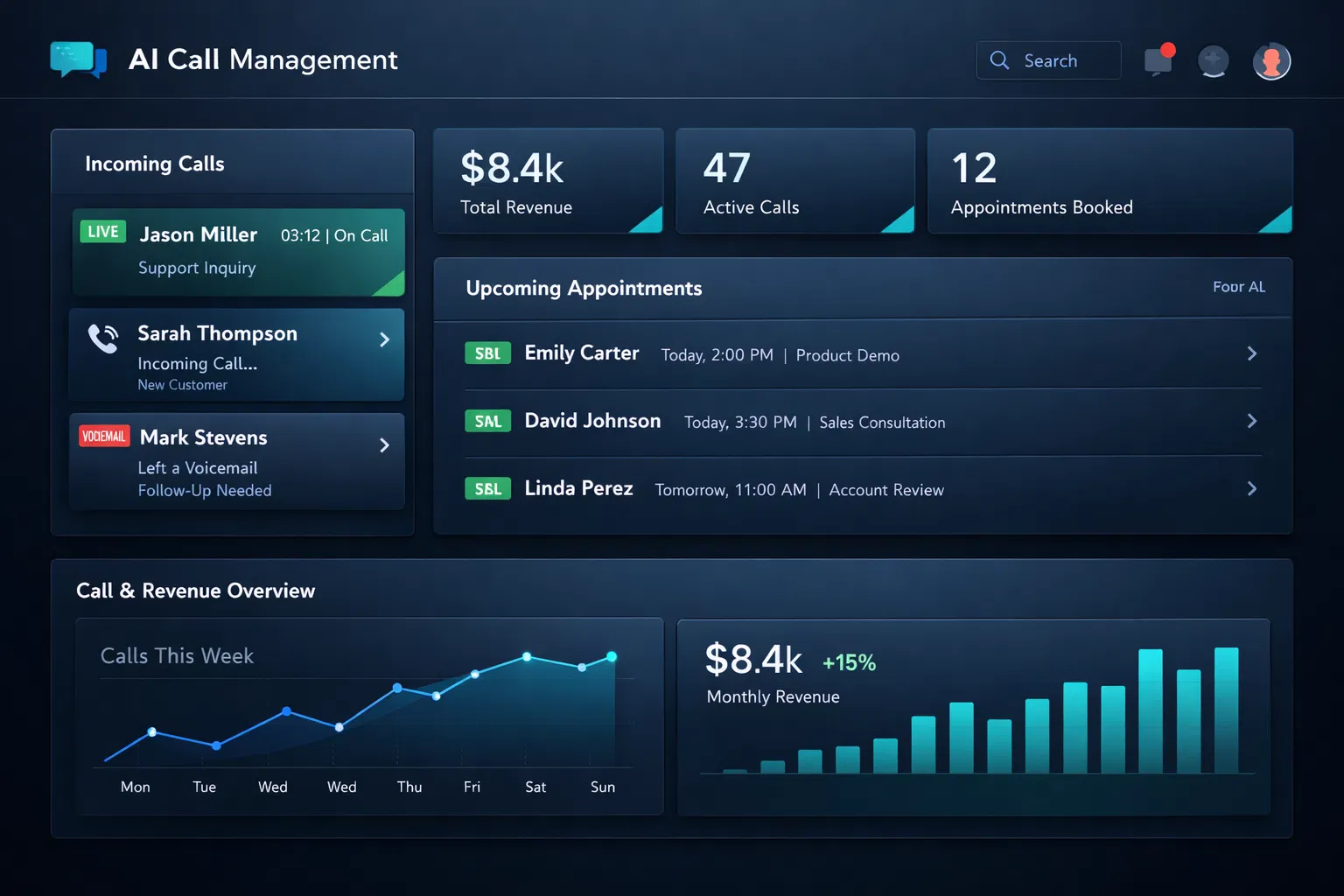Expand Sarah Thompson's incoming call details

pyautogui.click(x=384, y=339)
